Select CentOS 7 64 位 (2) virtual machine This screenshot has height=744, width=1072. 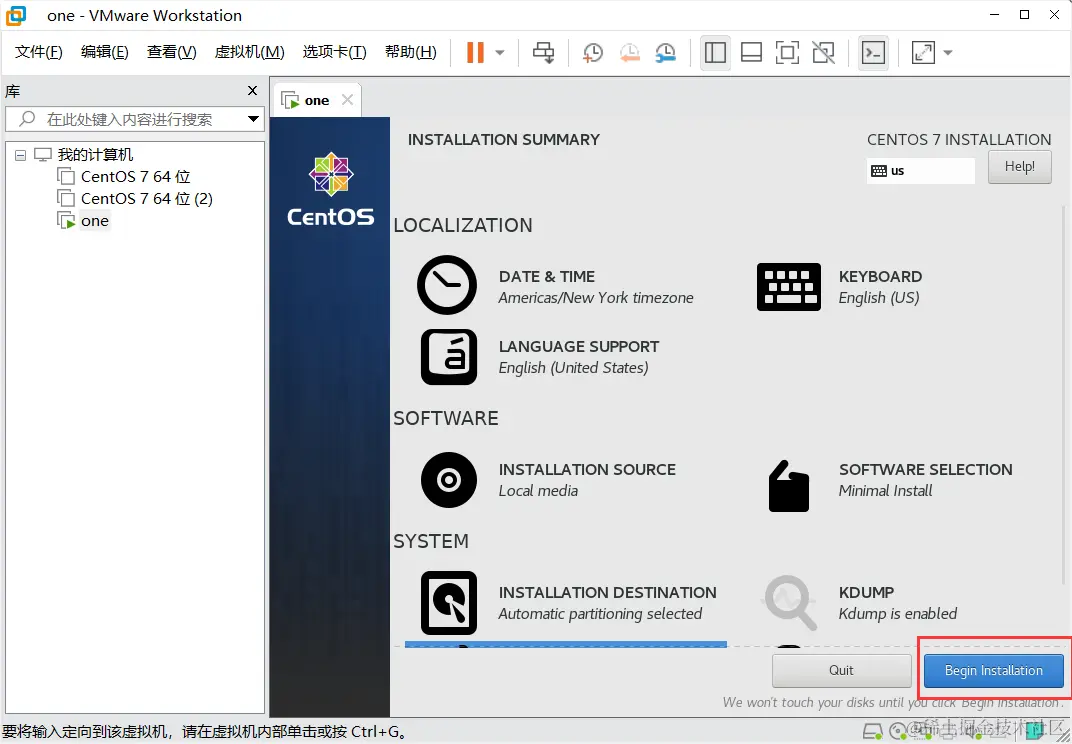[146, 198]
